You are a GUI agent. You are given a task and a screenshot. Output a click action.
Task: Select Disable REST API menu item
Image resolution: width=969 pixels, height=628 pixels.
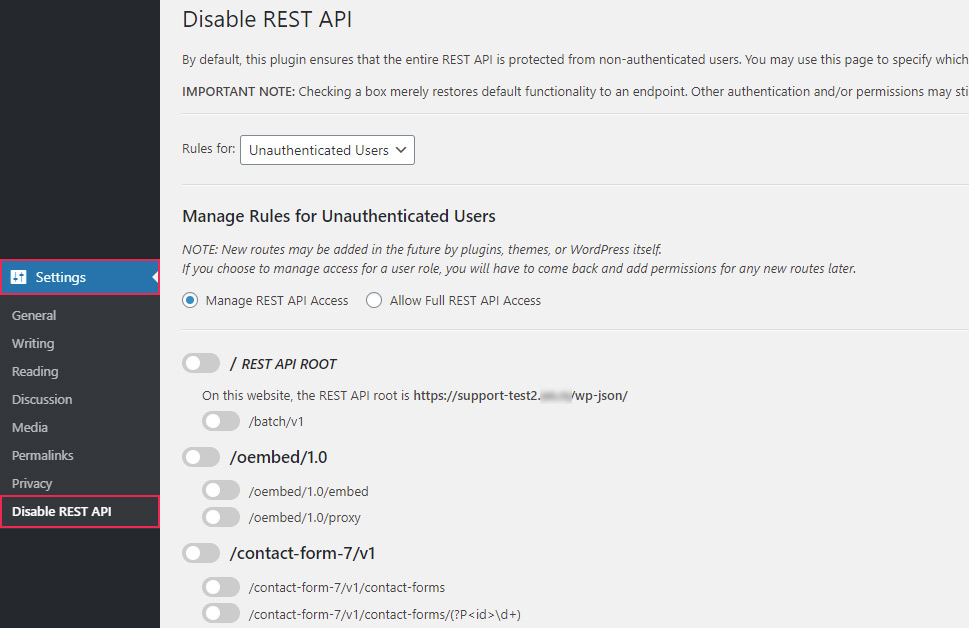click(62, 511)
